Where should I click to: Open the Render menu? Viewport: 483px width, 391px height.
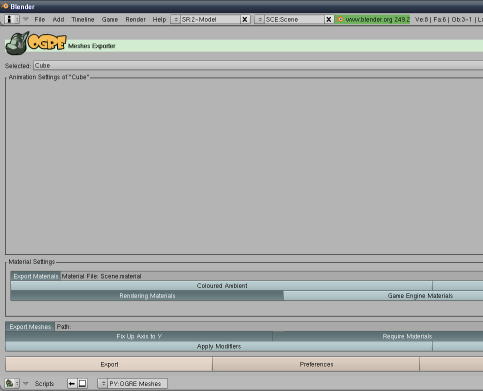click(x=135, y=19)
